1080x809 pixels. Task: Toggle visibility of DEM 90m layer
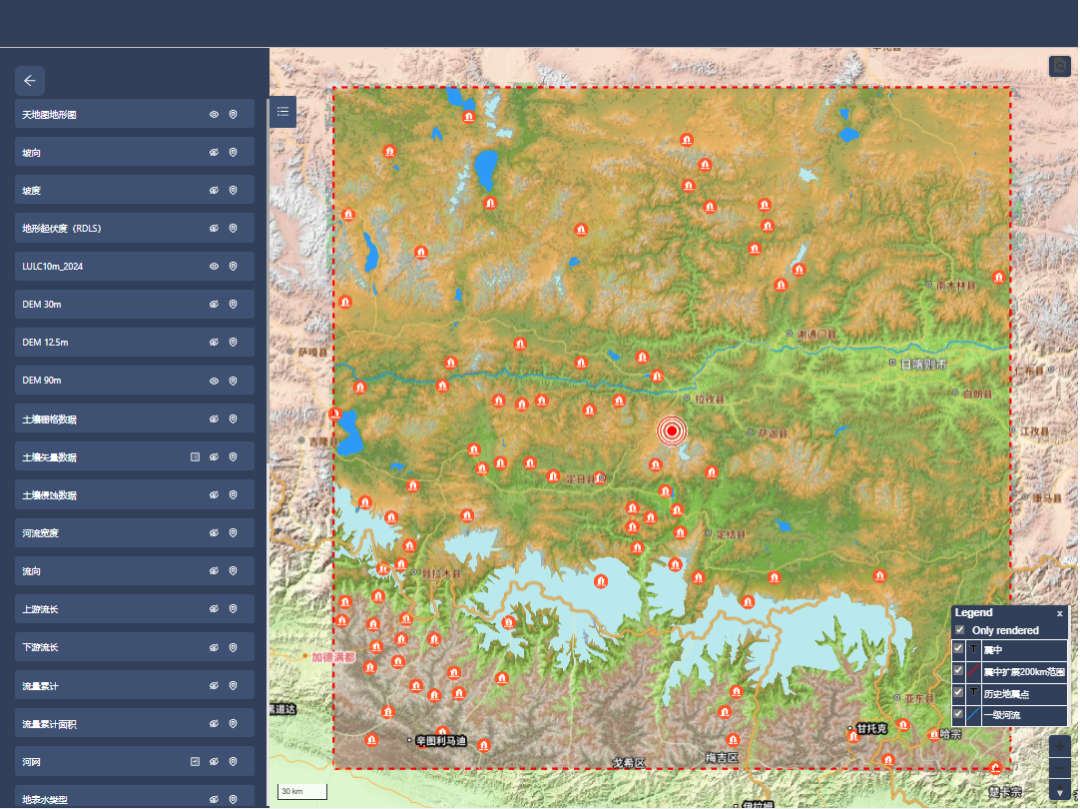coord(214,381)
